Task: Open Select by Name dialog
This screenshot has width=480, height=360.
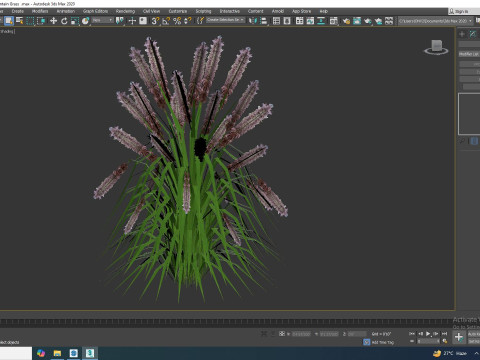Action: tap(20, 21)
